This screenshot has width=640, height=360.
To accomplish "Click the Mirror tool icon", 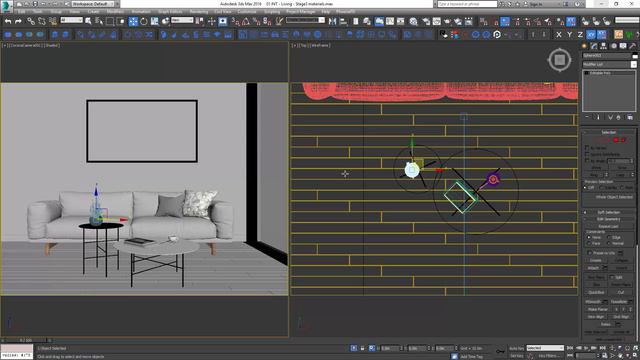I will tap(333, 21).
